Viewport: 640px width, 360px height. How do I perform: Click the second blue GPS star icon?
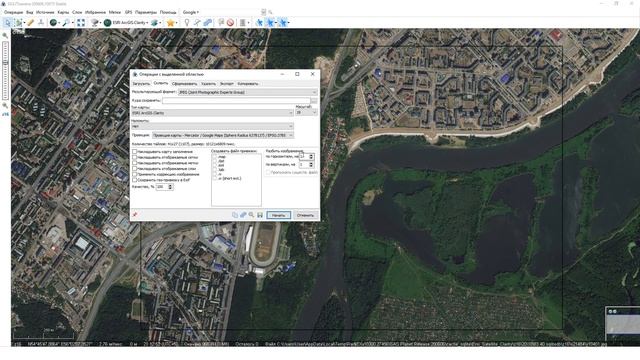click(x=270, y=22)
